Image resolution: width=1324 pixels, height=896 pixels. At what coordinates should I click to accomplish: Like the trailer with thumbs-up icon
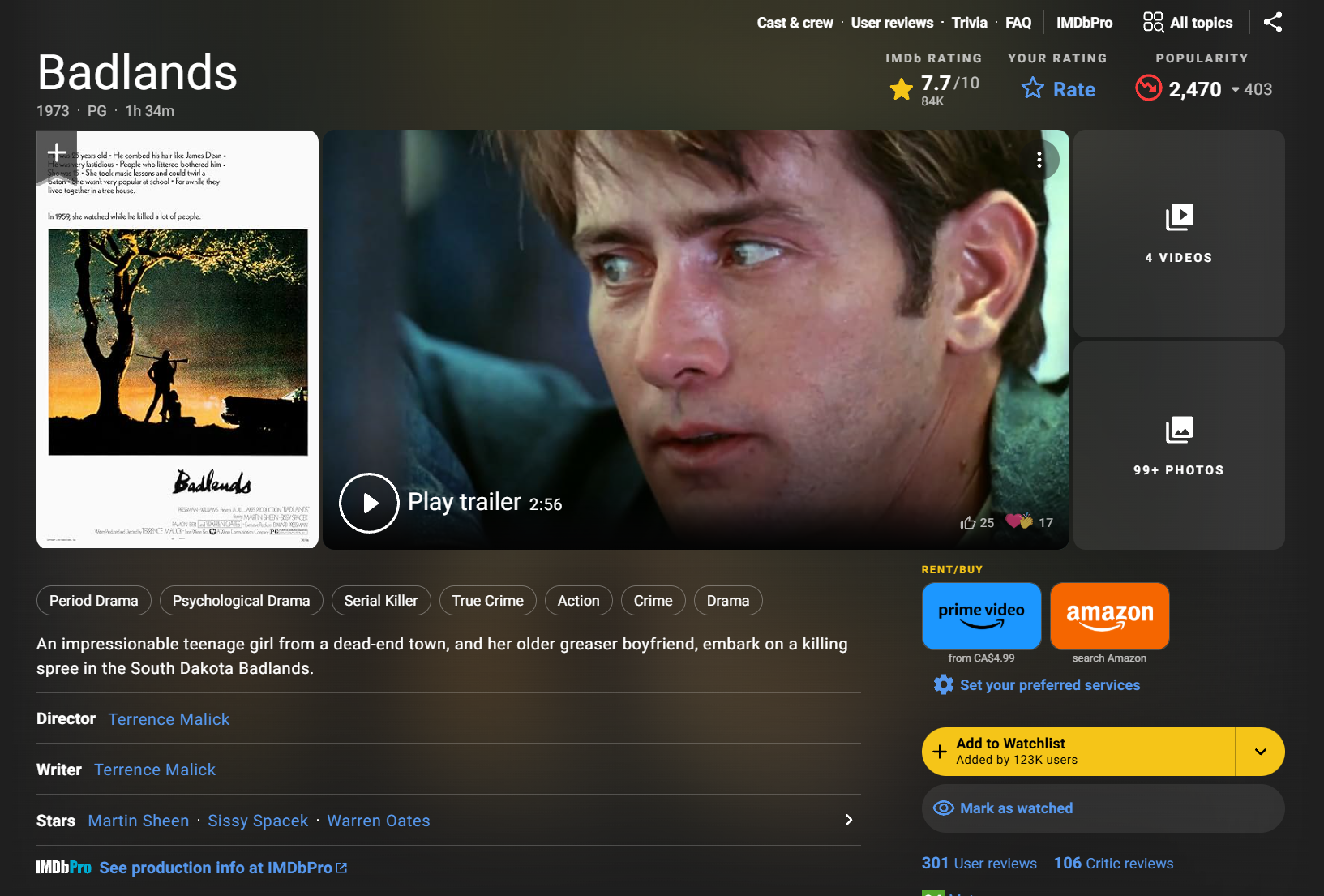tap(968, 523)
